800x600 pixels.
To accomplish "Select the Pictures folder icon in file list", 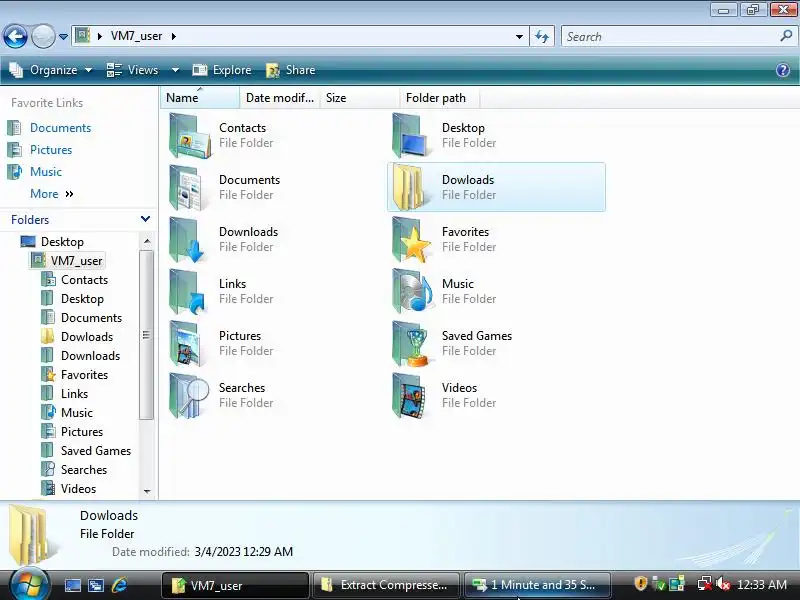I will 187,344.
